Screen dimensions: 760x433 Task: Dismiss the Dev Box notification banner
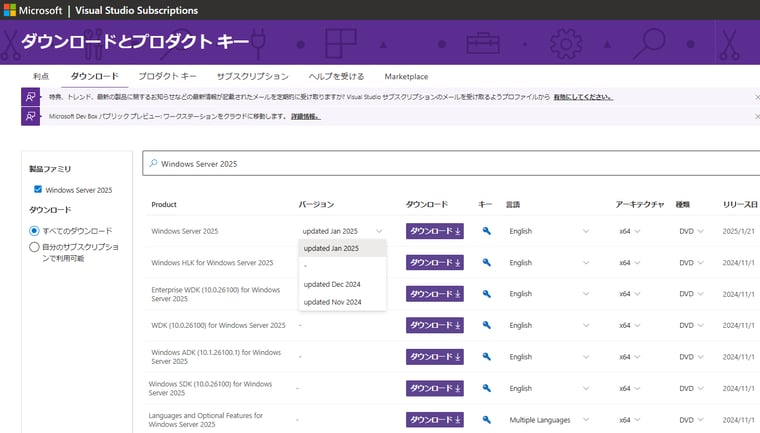pyautogui.click(x=756, y=116)
